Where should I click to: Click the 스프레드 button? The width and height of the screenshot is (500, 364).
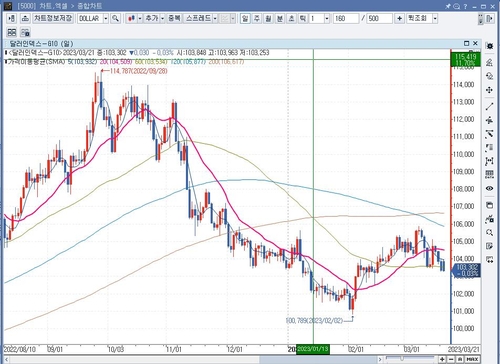click(x=198, y=18)
